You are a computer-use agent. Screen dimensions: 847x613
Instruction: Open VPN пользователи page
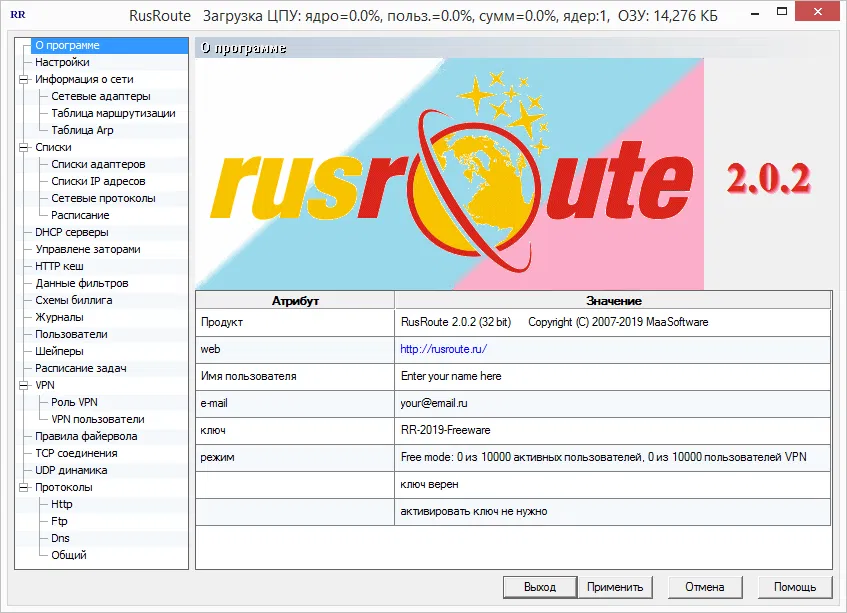97,420
